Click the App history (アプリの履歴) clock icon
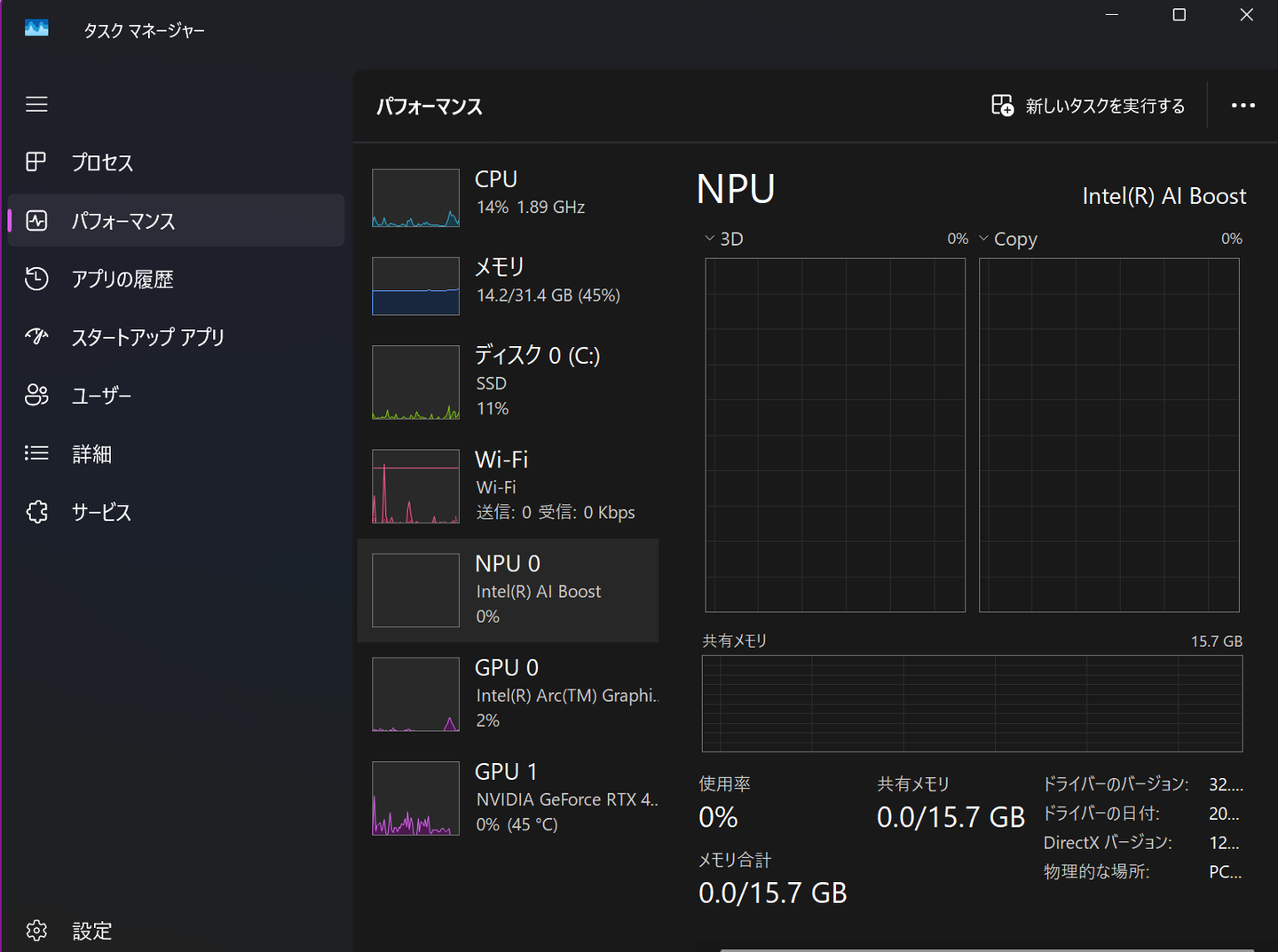 pyautogui.click(x=36, y=279)
